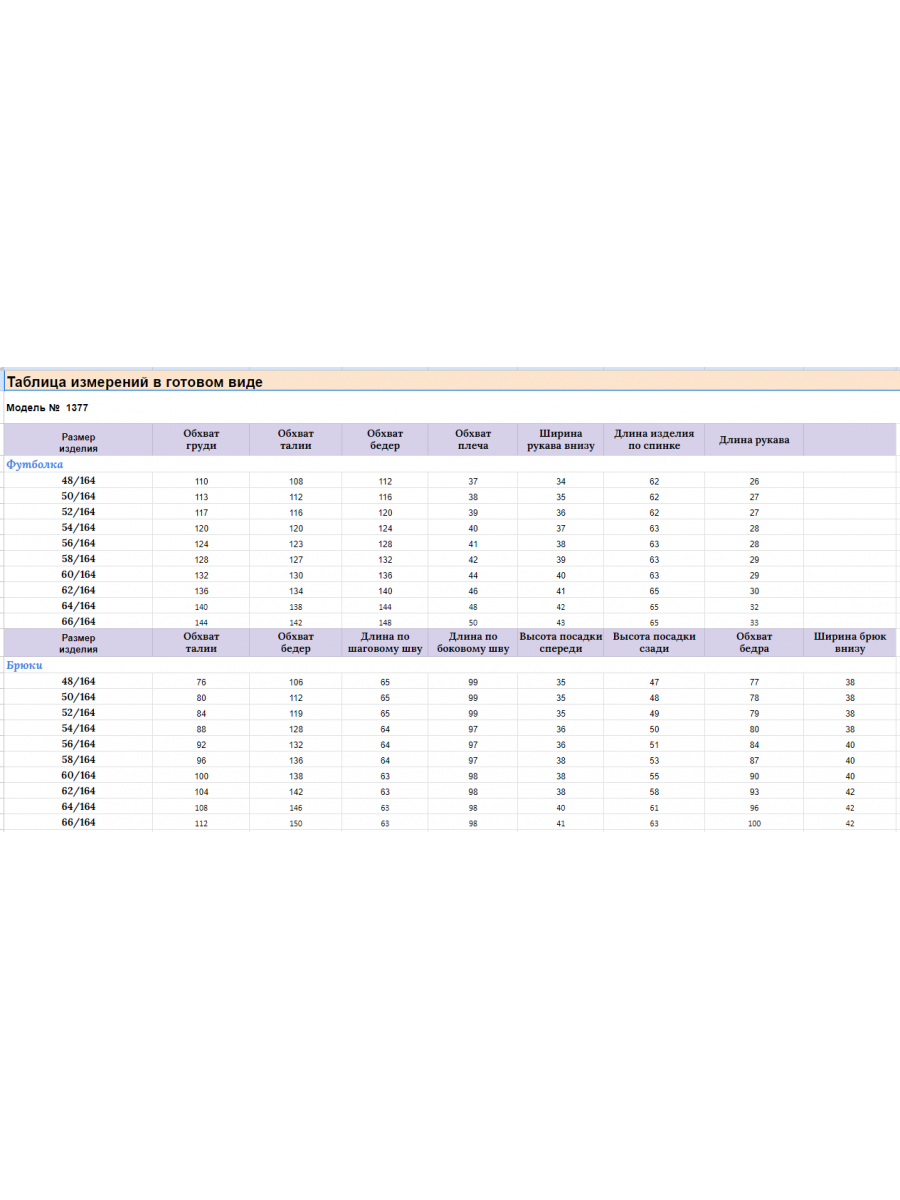
Task: Click chest value 110 in the Футболка table
Action: point(201,482)
